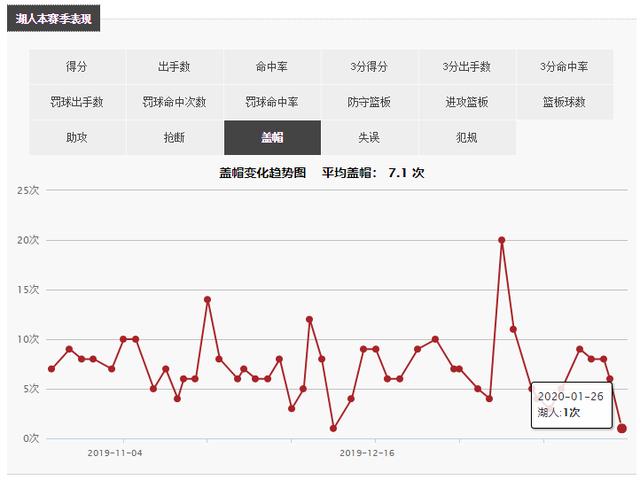Click the 12次 data point peak

click(309, 320)
